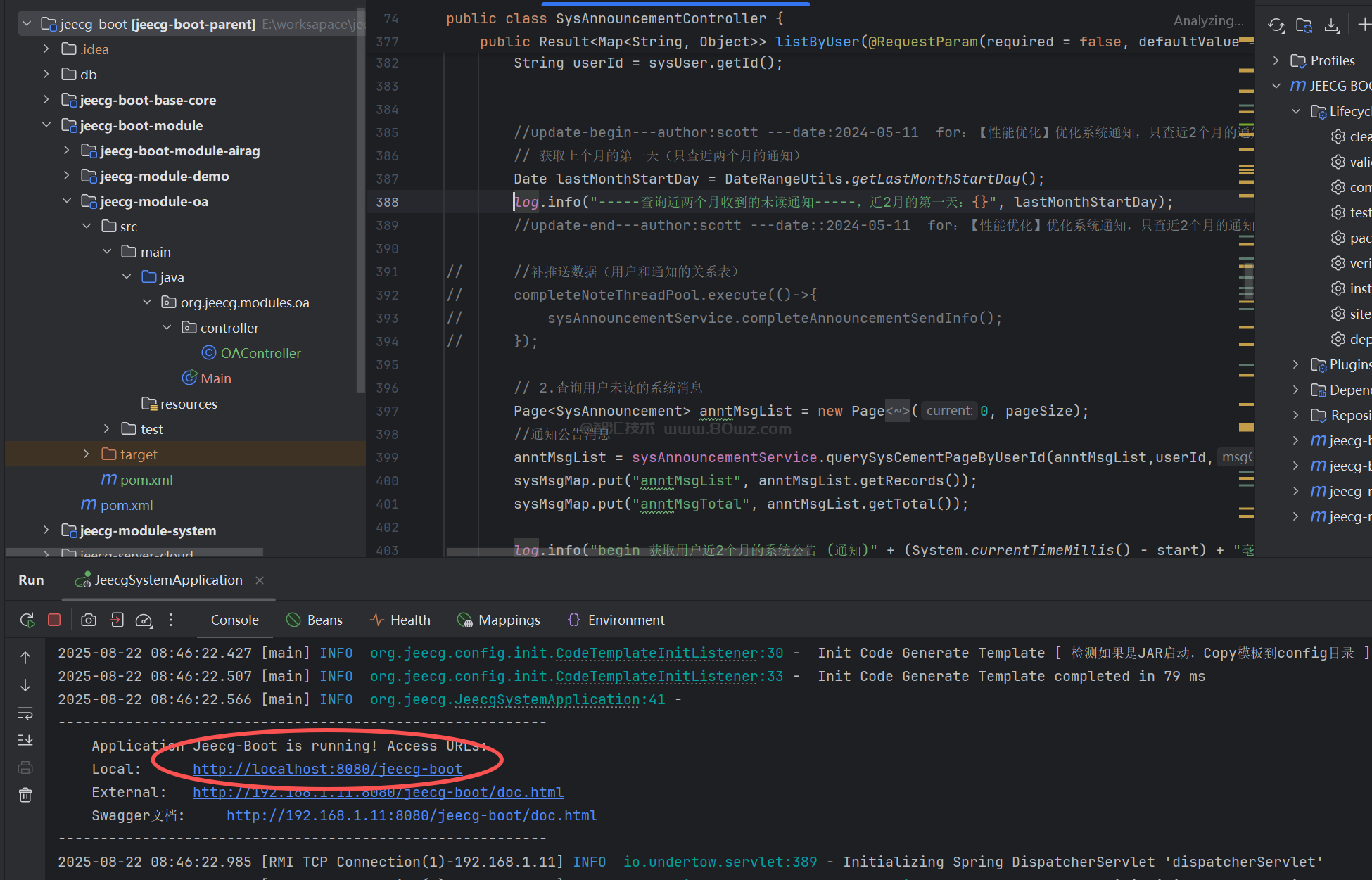Open the OAController class file
1372x880 pixels.
coord(252,353)
